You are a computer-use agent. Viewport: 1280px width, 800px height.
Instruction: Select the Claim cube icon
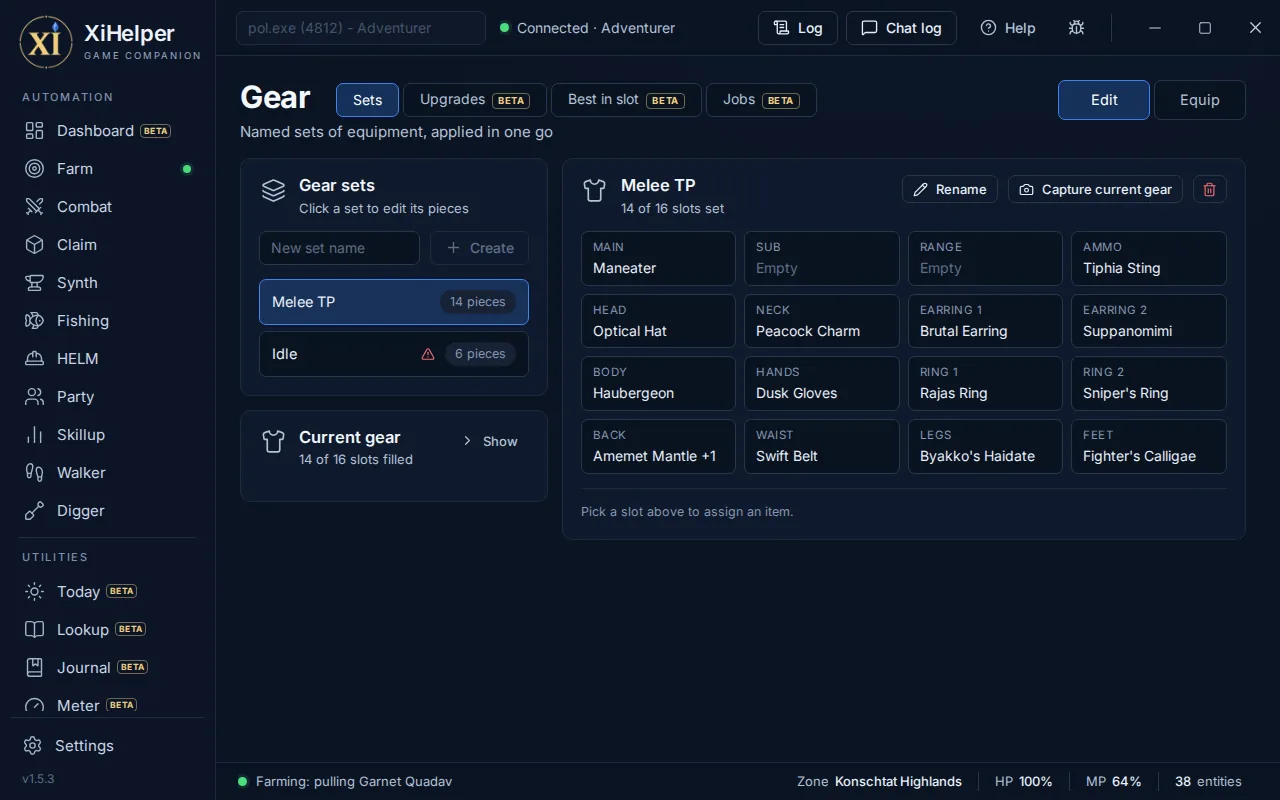(35, 245)
